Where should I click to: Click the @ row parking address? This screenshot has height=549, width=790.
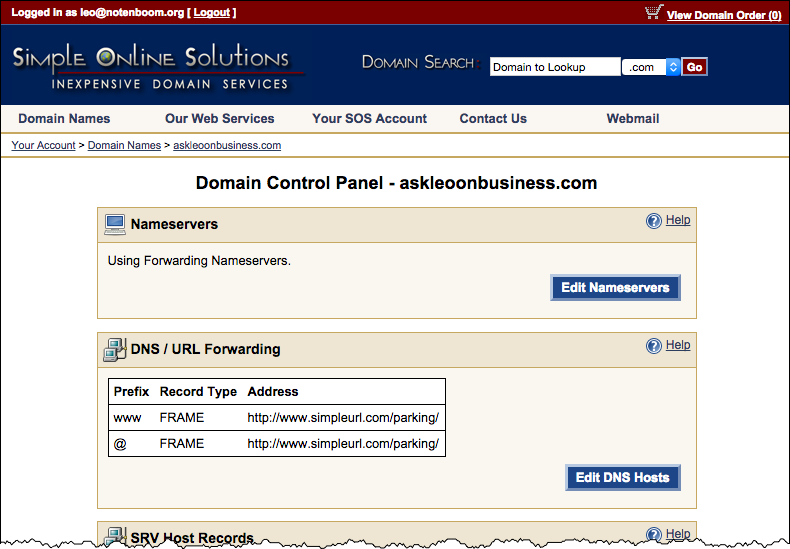(x=343, y=444)
